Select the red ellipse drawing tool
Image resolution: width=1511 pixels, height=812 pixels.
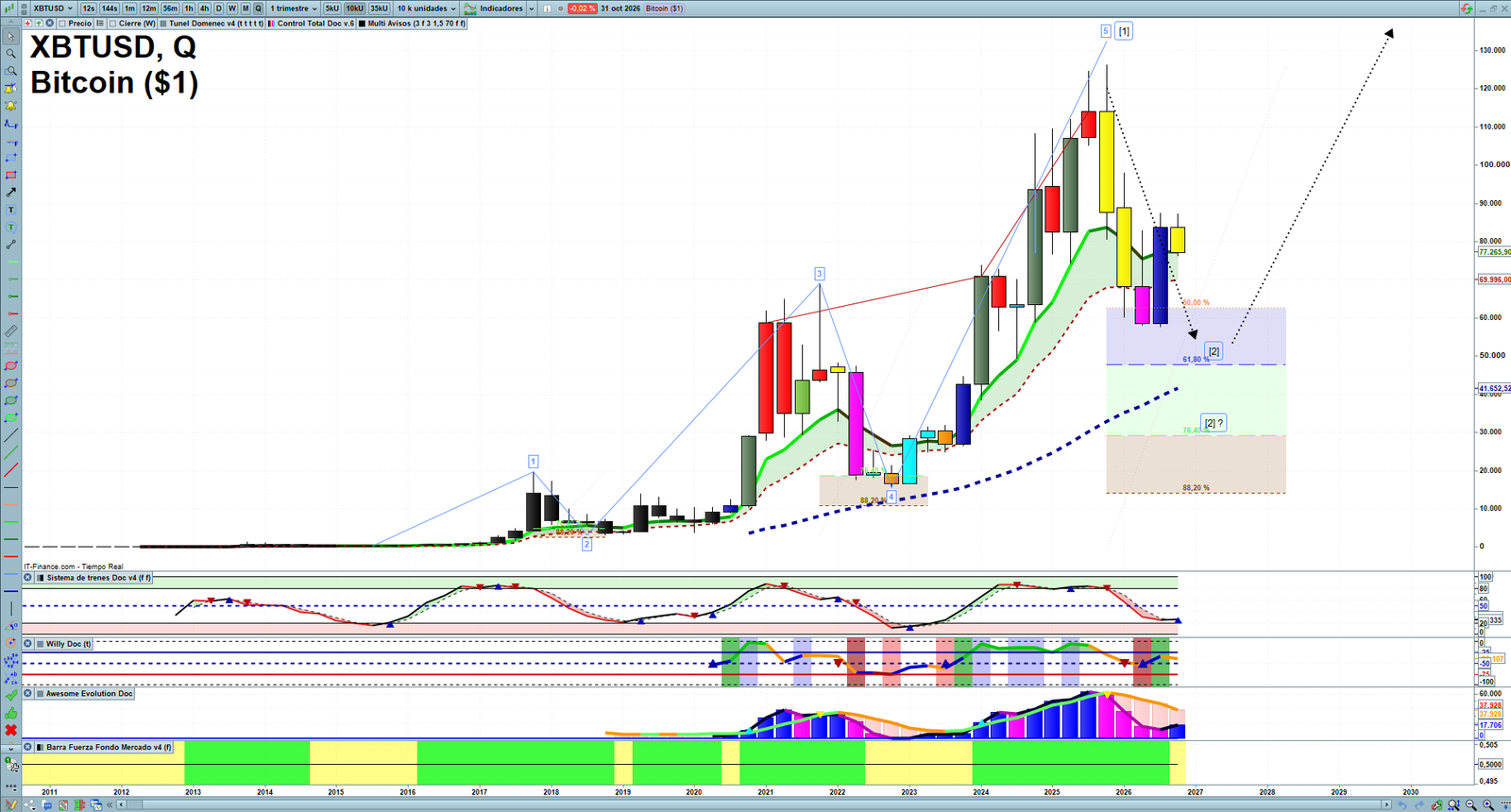tap(10, 365)
